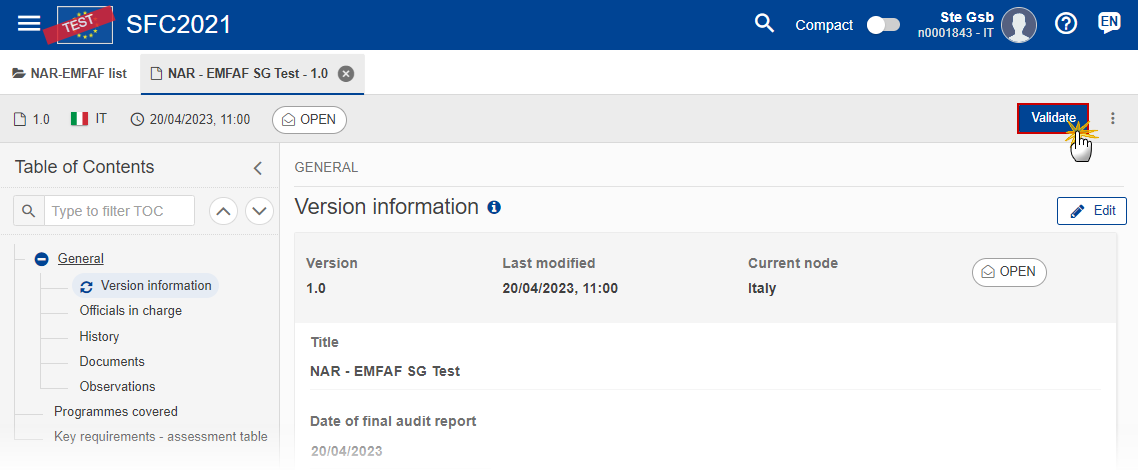Open the three-dot more actions menu
Screen dimensions: 1138x471
tap(1113, 119)
